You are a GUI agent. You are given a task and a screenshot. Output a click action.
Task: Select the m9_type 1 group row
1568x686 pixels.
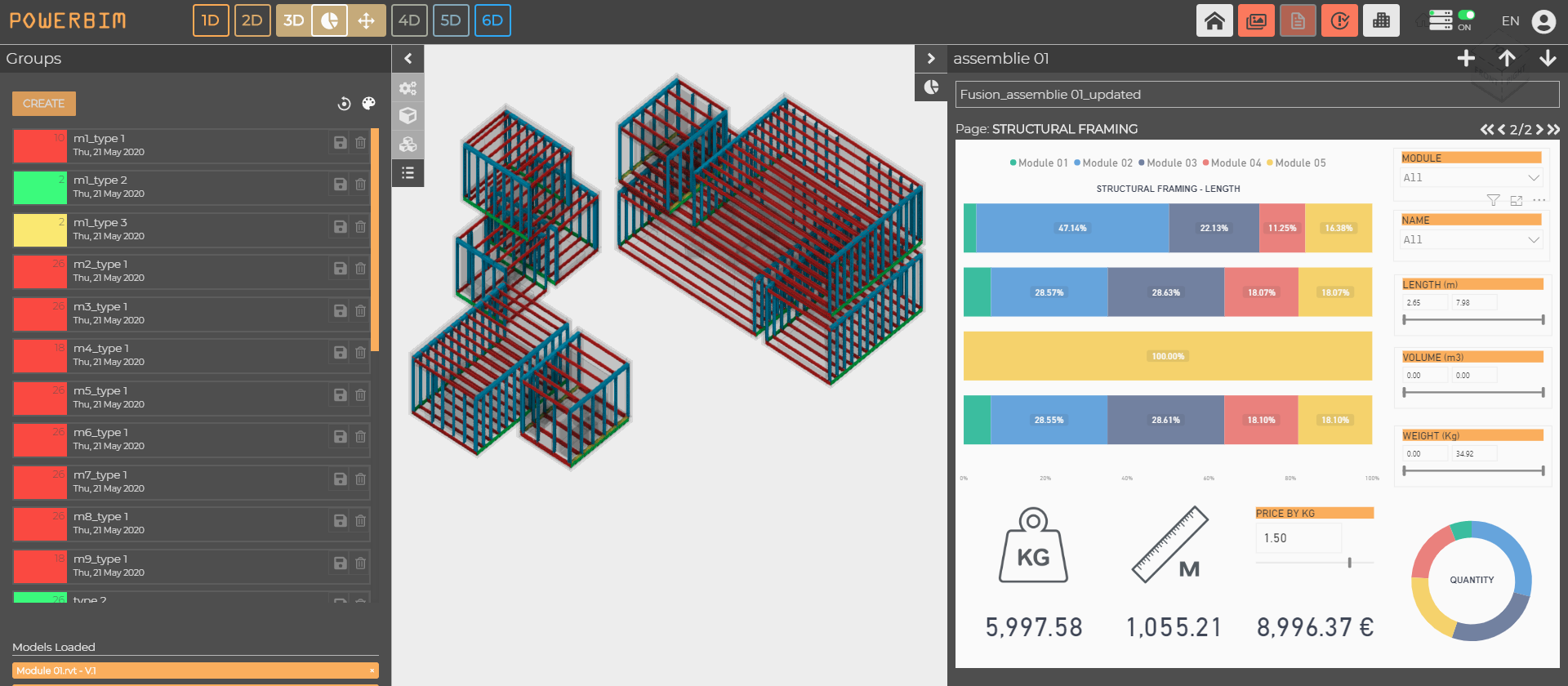tap(191, 566)
